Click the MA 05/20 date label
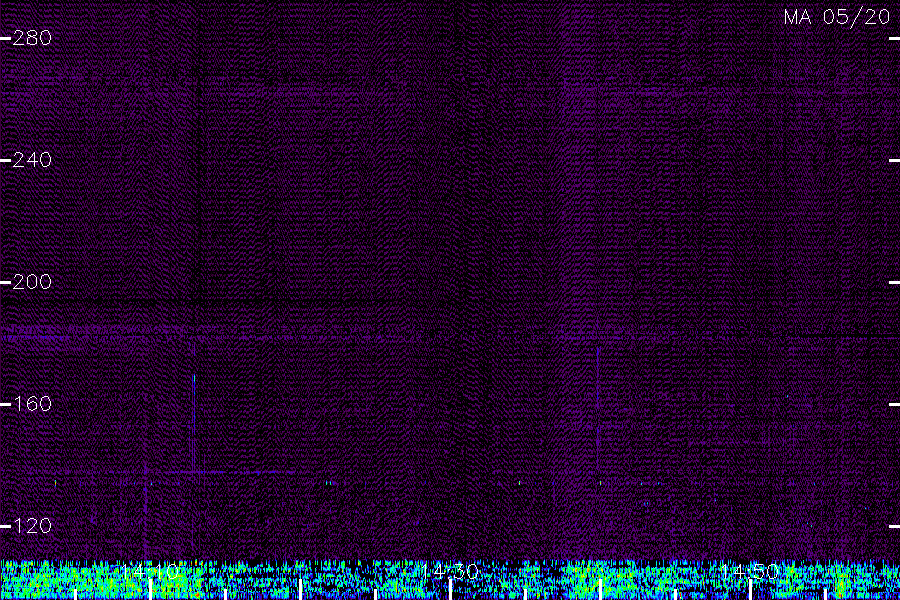The height and width of the screenshot is (600, 900). tap(837, 17)
